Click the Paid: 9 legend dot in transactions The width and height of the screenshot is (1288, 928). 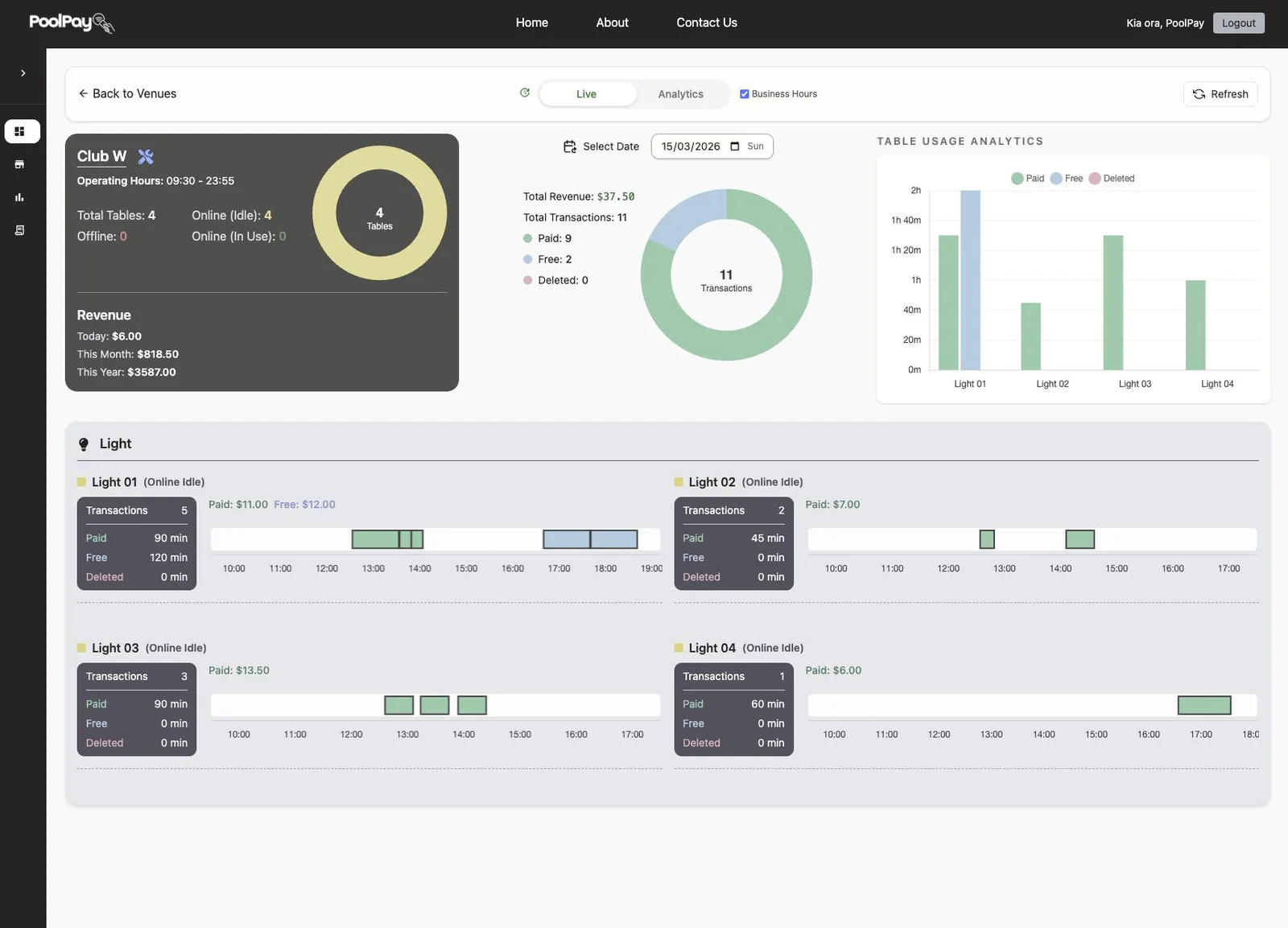(x=528, y=238)
